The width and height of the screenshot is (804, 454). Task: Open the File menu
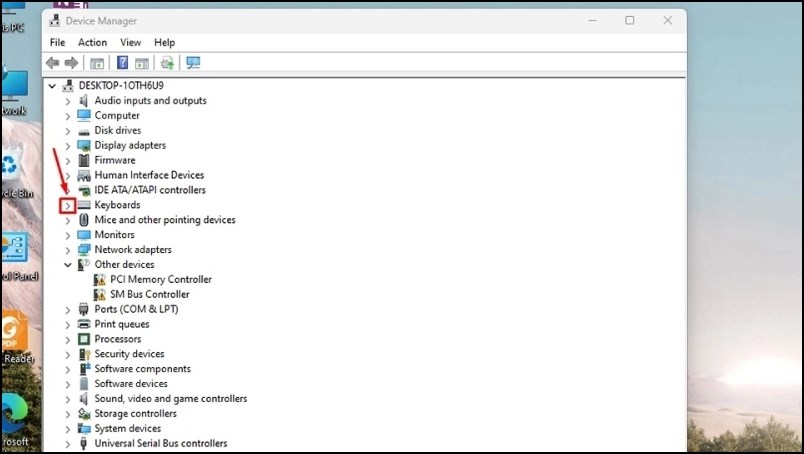57,43
